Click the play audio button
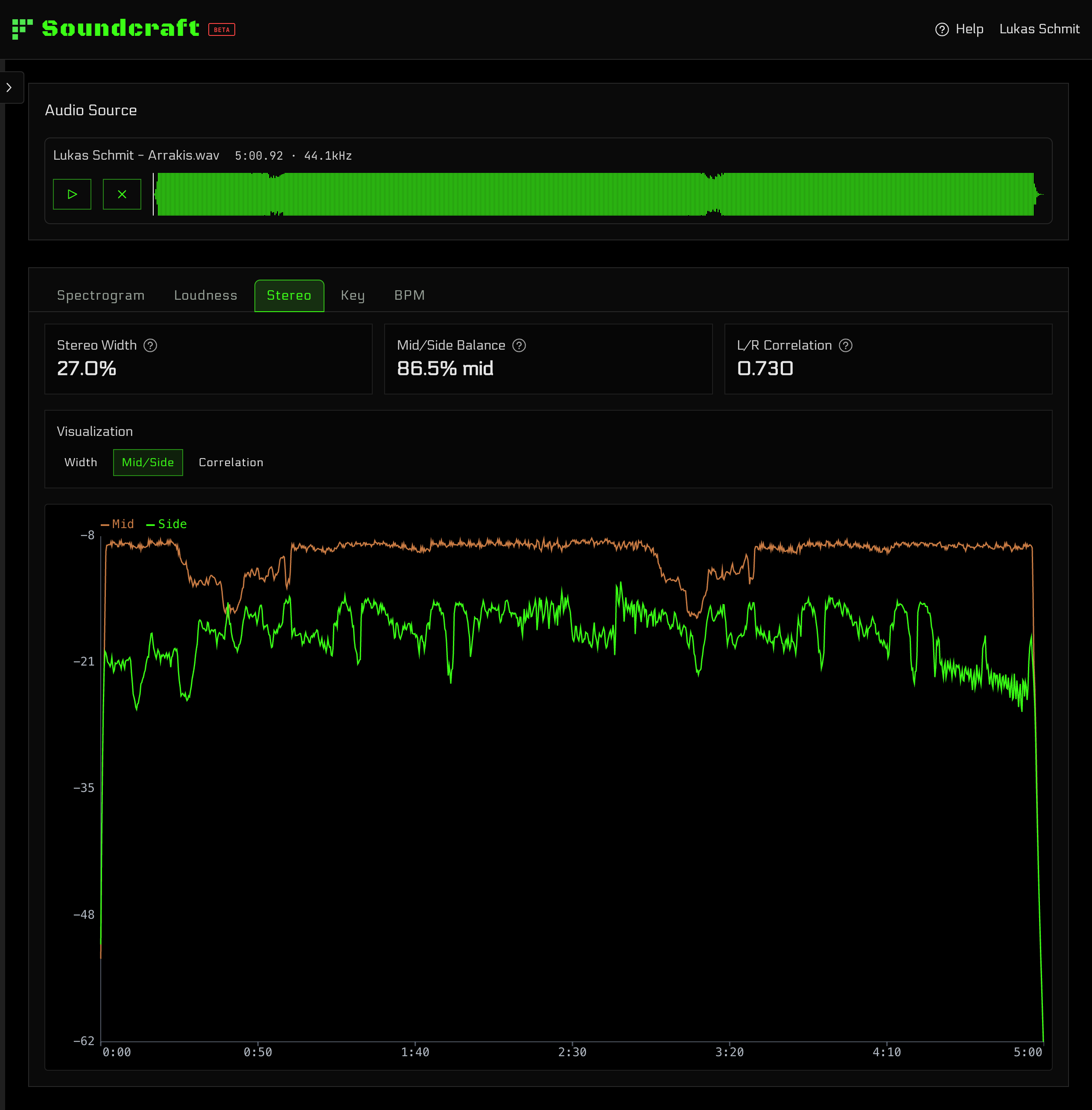 click(72, 195)
